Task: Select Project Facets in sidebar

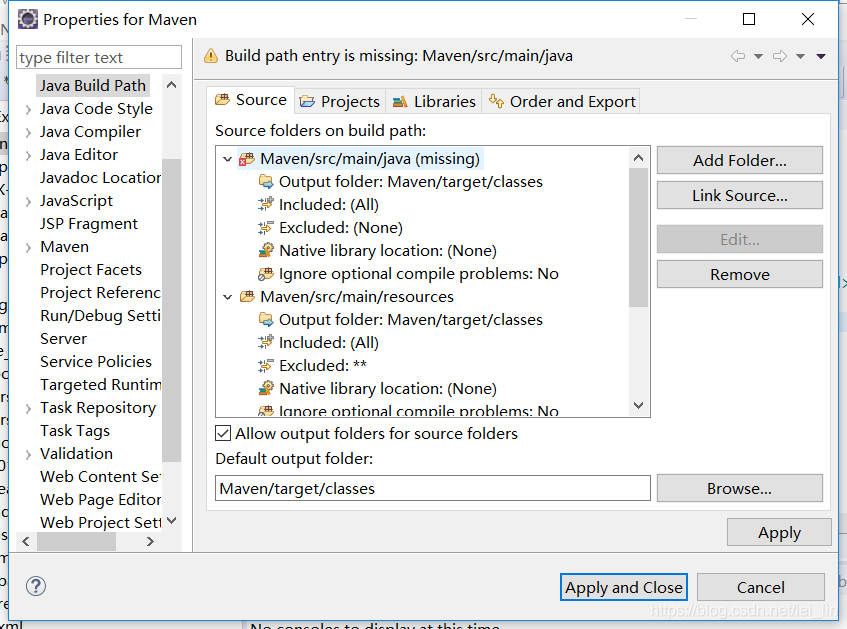Action: click(x=91, y=270)
